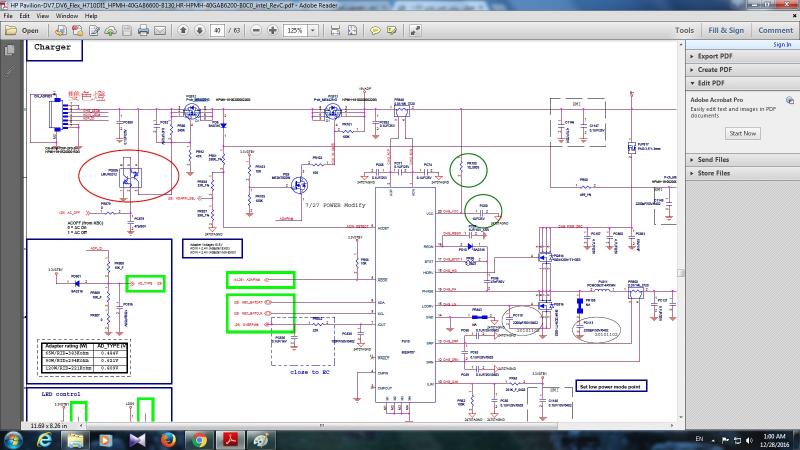Open Visual Studio from the taskbar
The width and height of the screenshot is (800, 450).
(137, 440)
